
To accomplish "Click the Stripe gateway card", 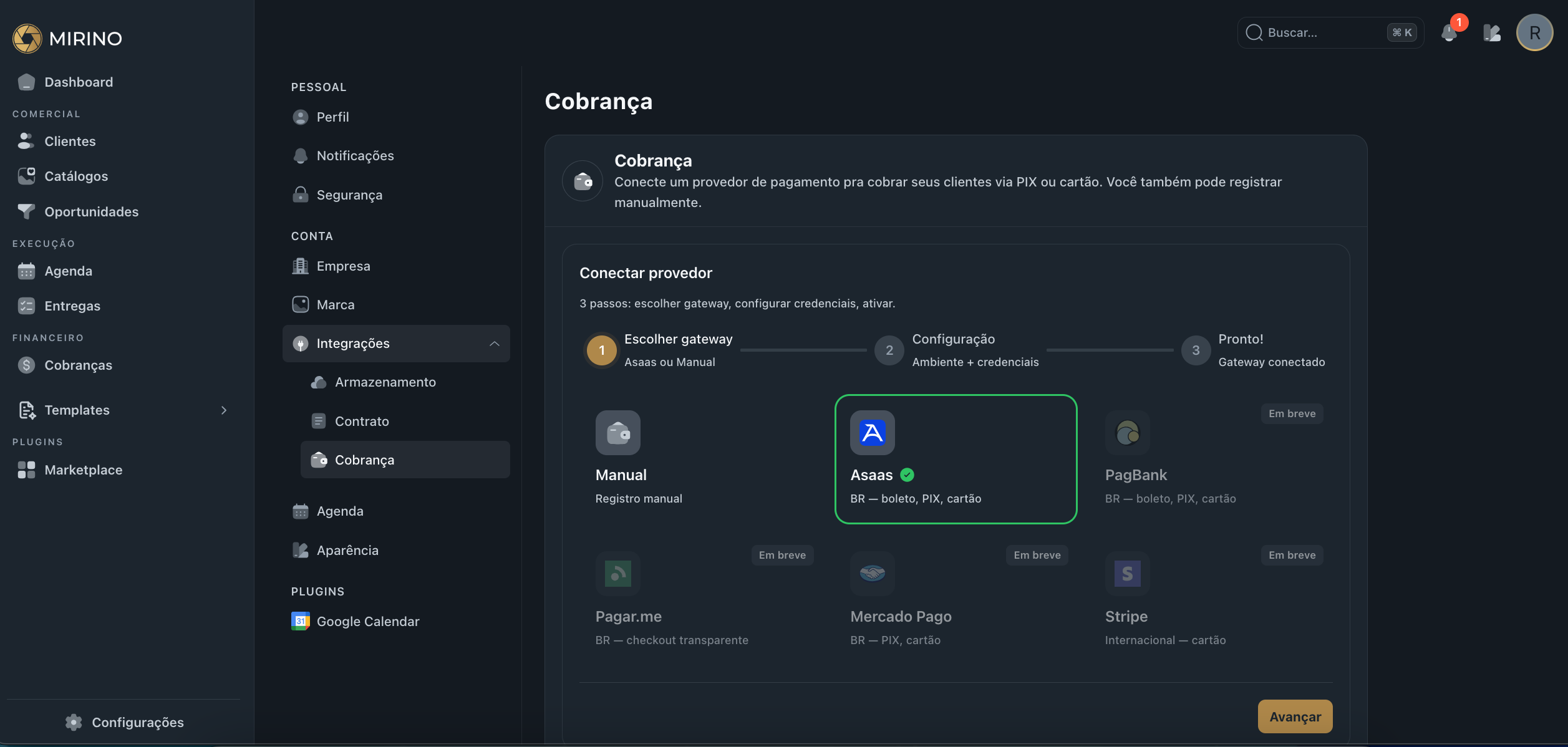I will 1211,601.
